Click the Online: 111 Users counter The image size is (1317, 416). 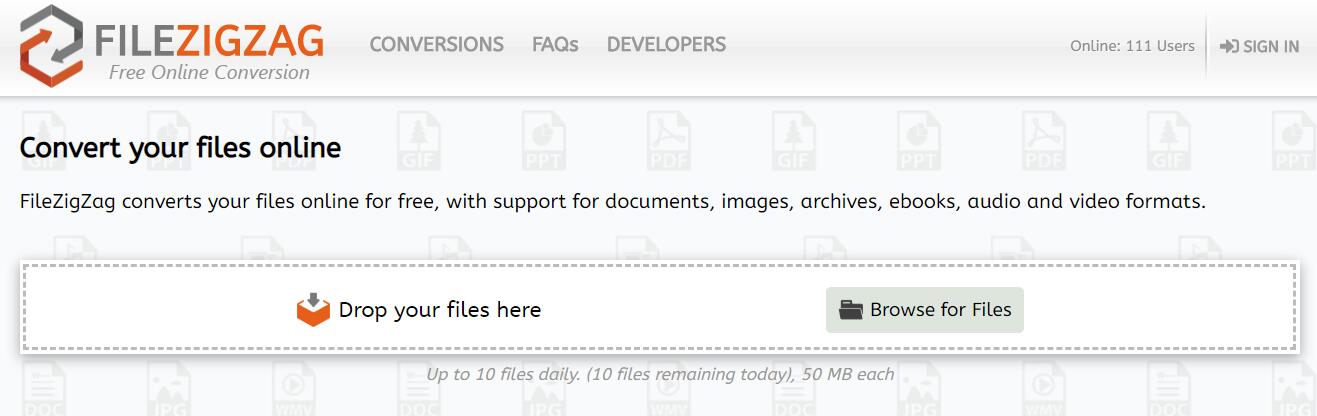tap(1132, 46)
